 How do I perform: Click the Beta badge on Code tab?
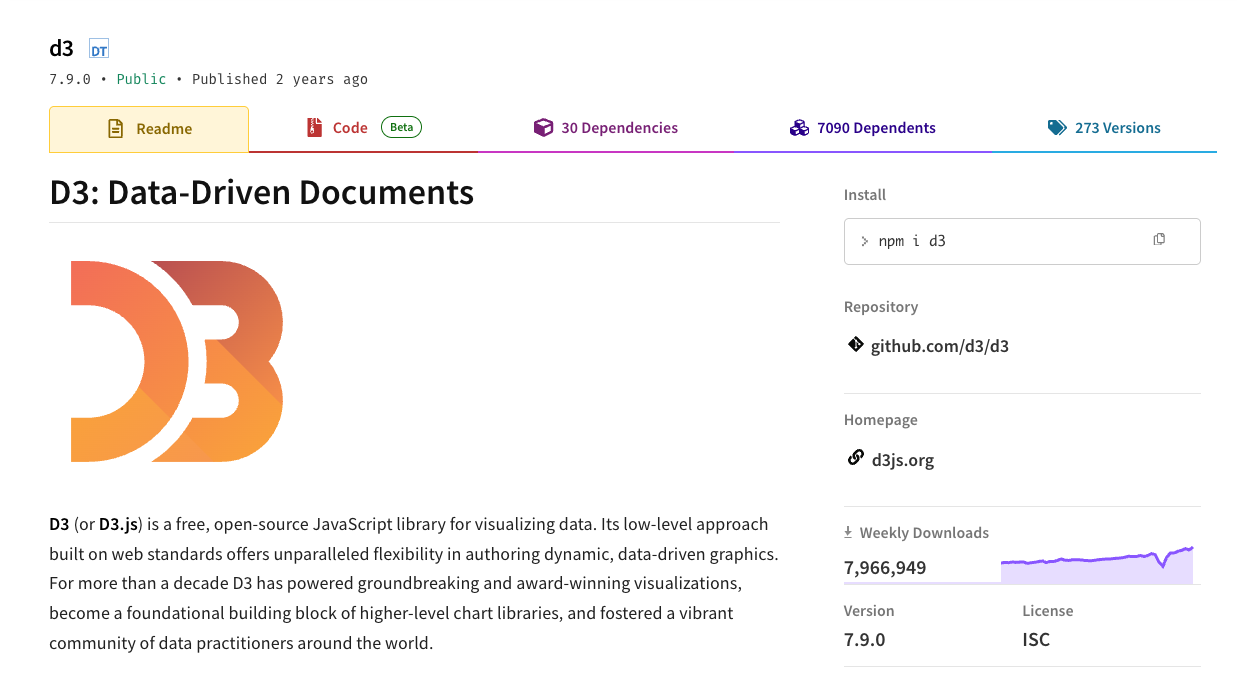pyautogui.click(x=401, y=127)
